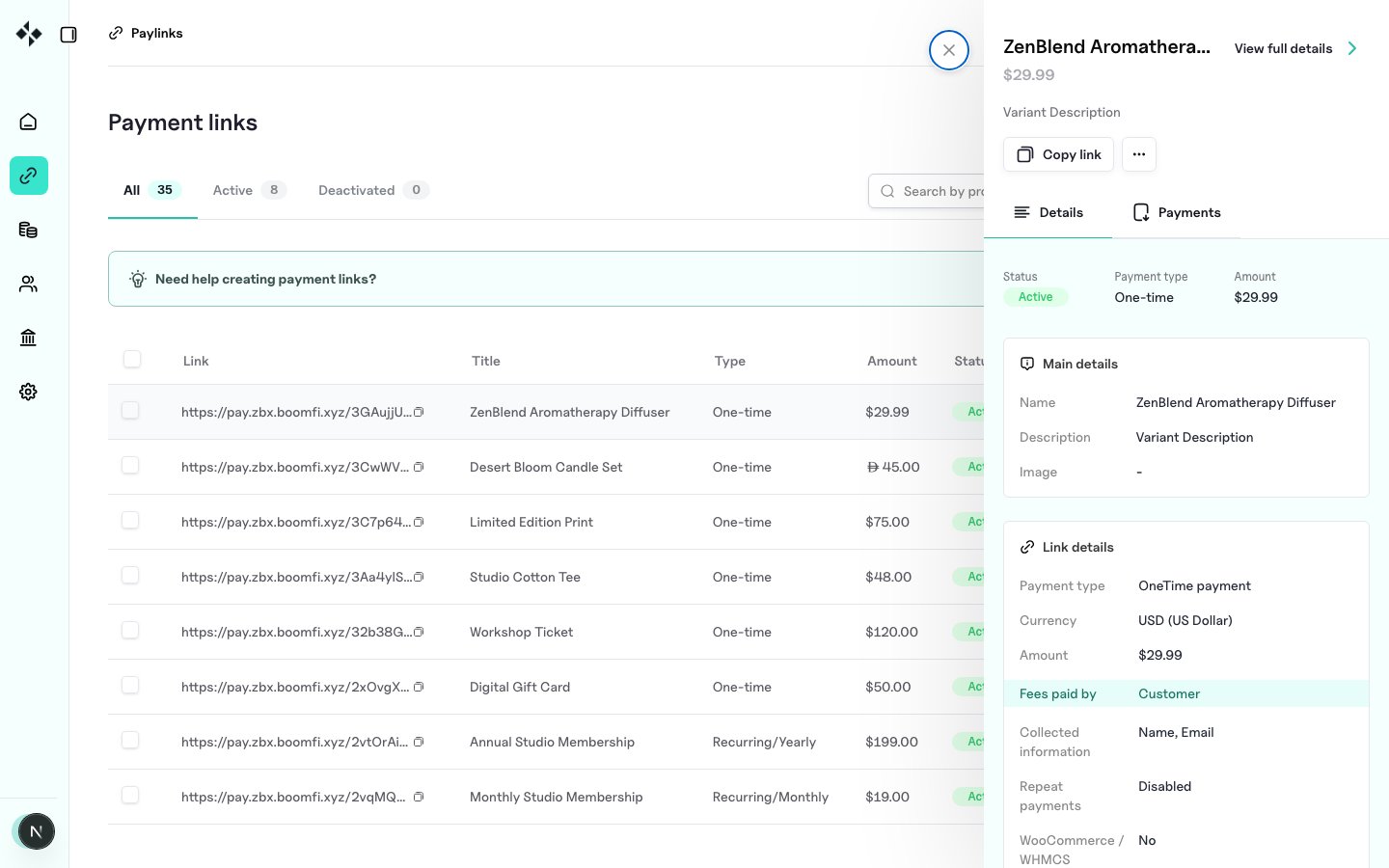Viewport: 1389px width, 868px height.
Task: Check the Workshop Ticket row checkbox
Action: [x=130, y=630]
